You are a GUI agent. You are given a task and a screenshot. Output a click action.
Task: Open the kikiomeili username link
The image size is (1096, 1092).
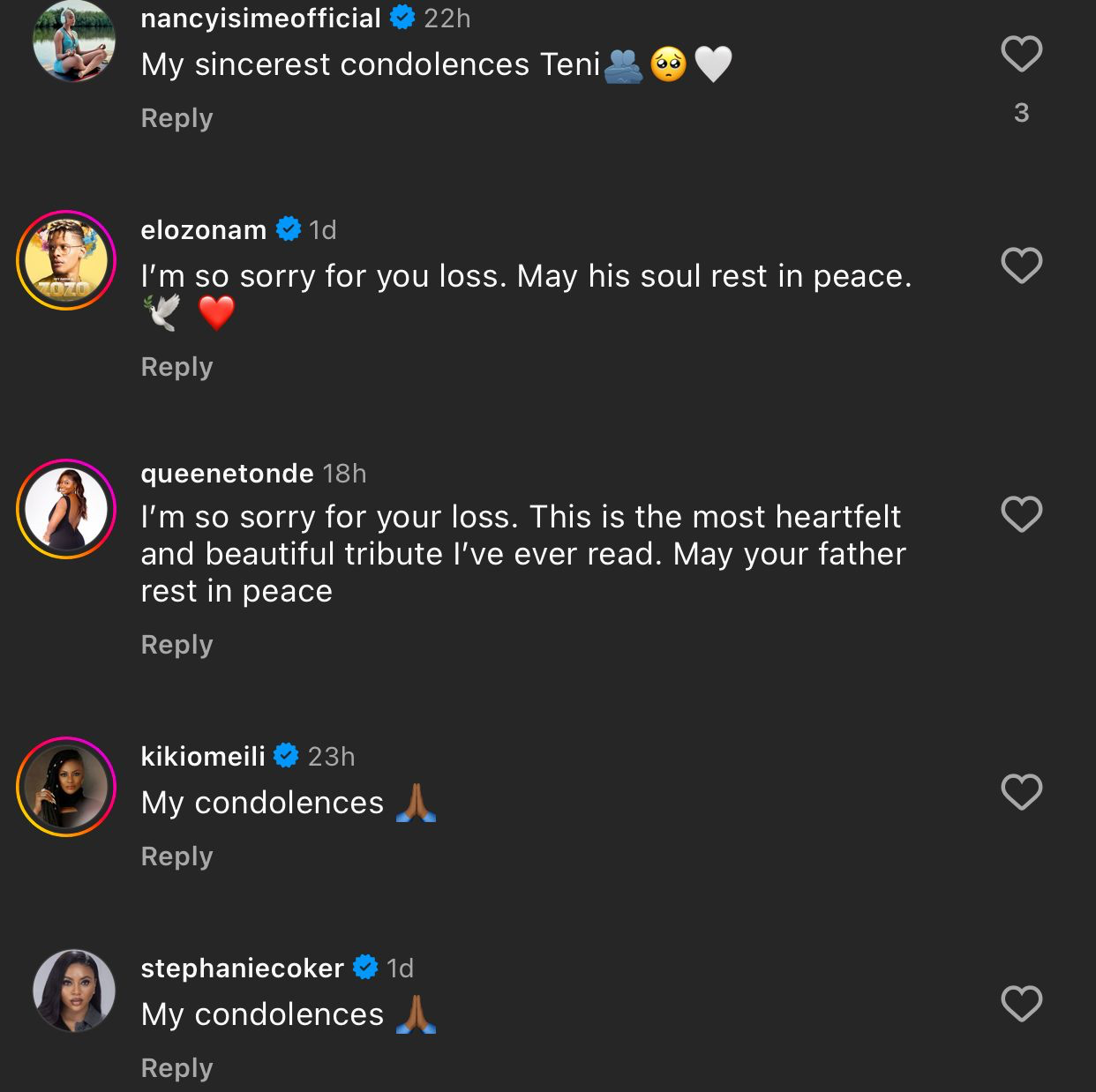pos(203,757)
